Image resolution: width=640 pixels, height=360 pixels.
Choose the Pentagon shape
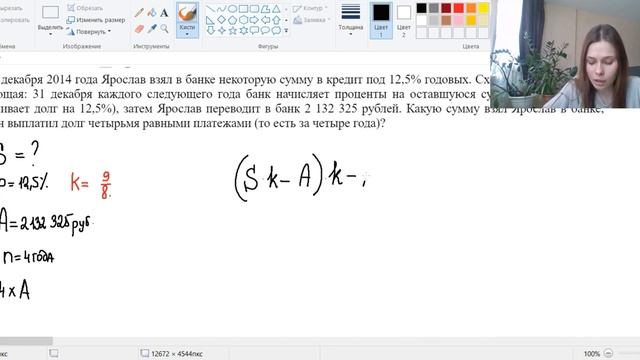pos(232,20)
